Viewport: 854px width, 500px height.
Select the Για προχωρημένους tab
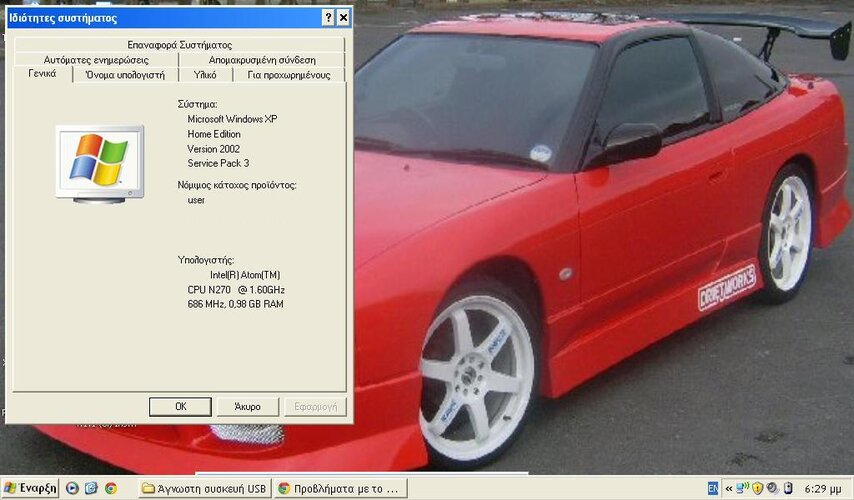289,75
